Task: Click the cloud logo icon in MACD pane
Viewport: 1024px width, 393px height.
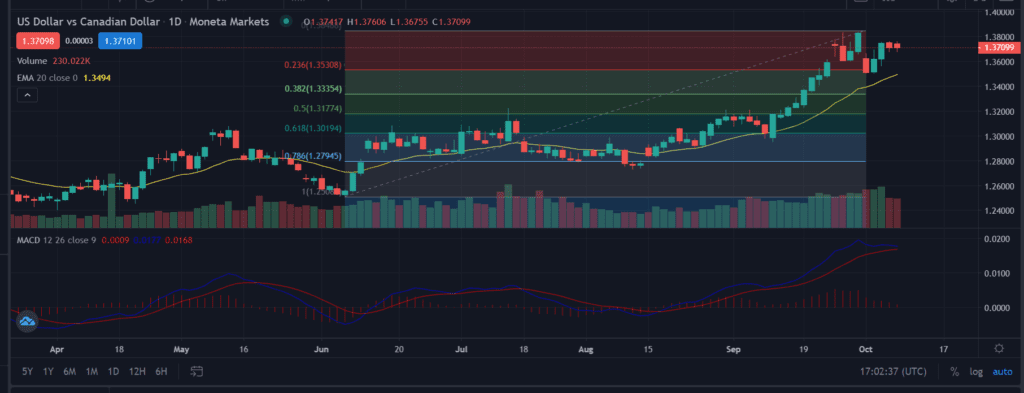Action: (x=27, y=321)
